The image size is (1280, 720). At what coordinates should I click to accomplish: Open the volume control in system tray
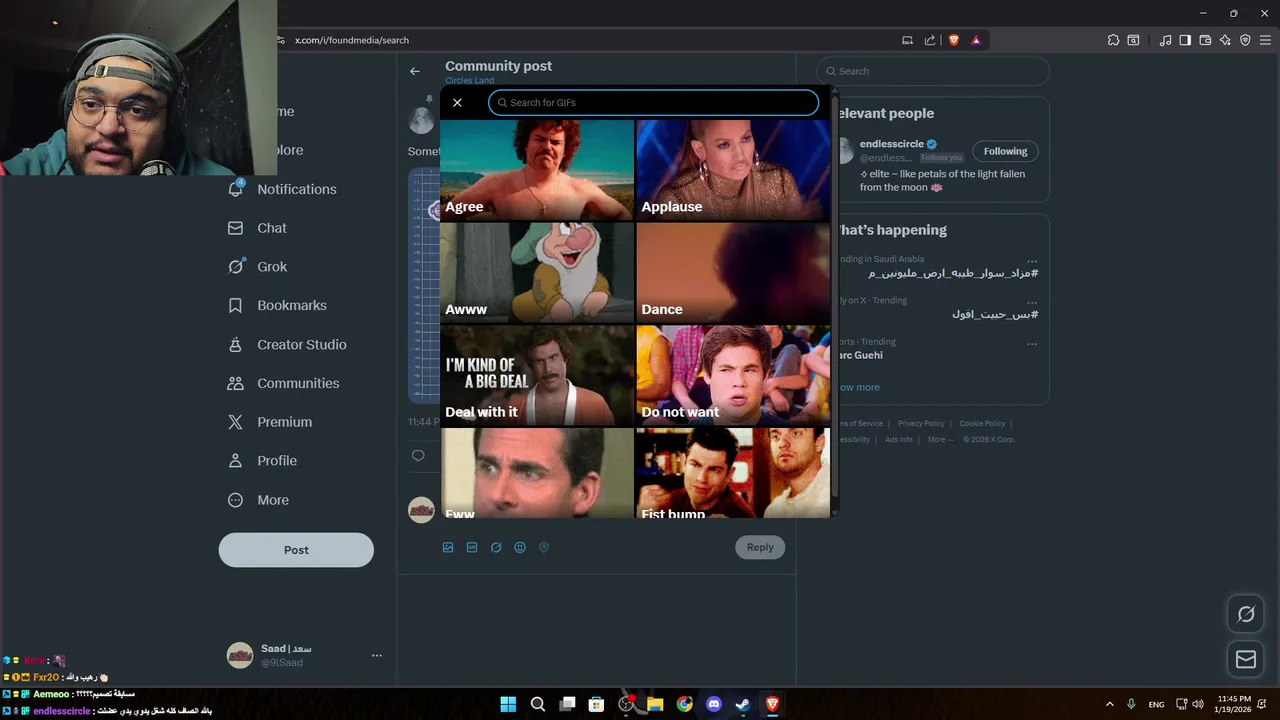tap(1198, 704)
